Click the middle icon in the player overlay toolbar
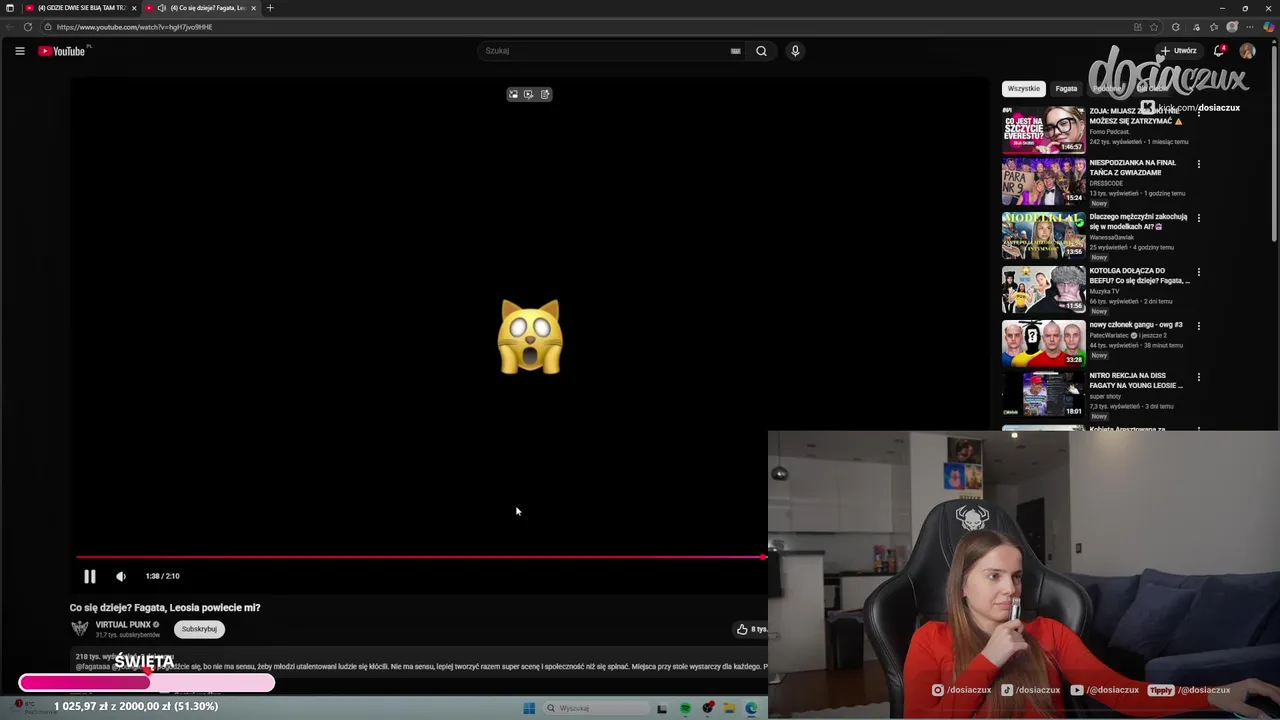1280x720 pixels. pos(529,94)
